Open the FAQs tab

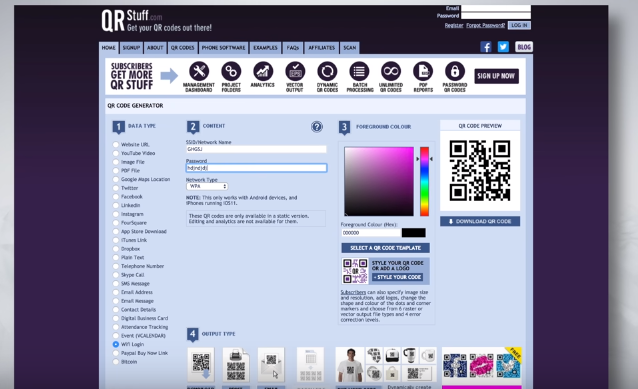pyautogui.click(x=293, y=48)
